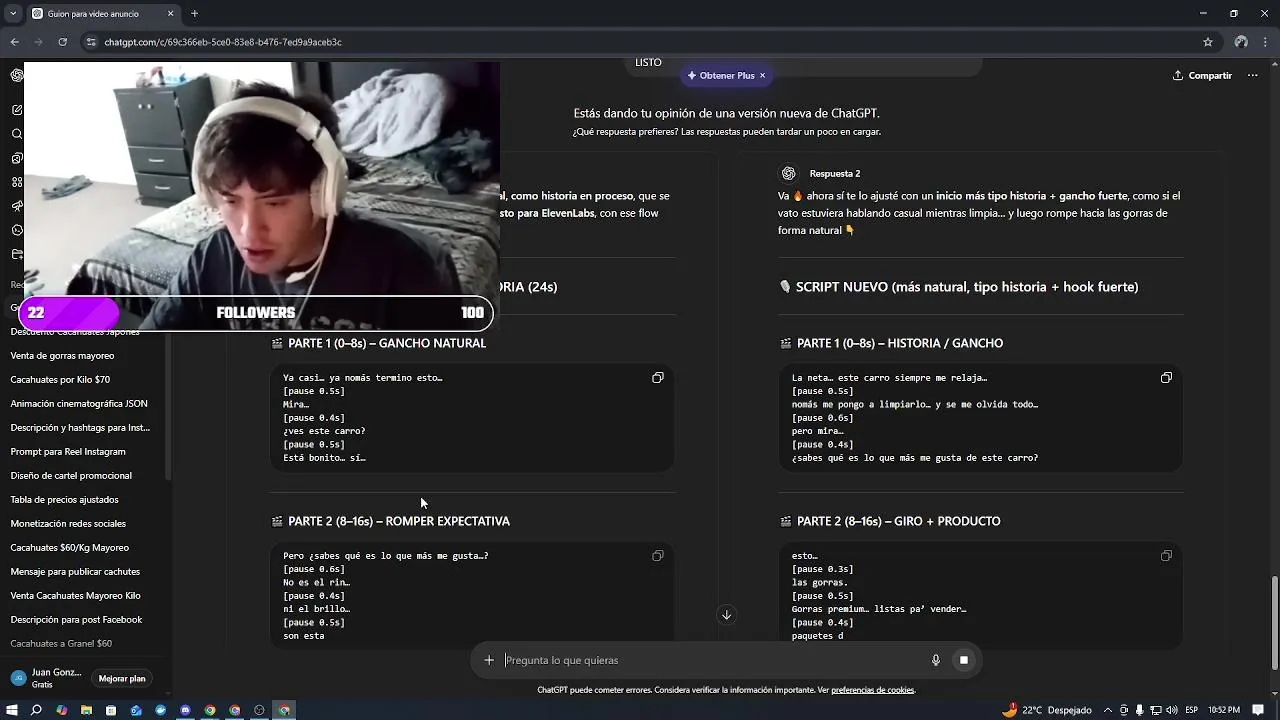Copy the PARTE 1 GANCHO NATURAL code block
Screen dimensions: 1280x720
coord(658,378)
